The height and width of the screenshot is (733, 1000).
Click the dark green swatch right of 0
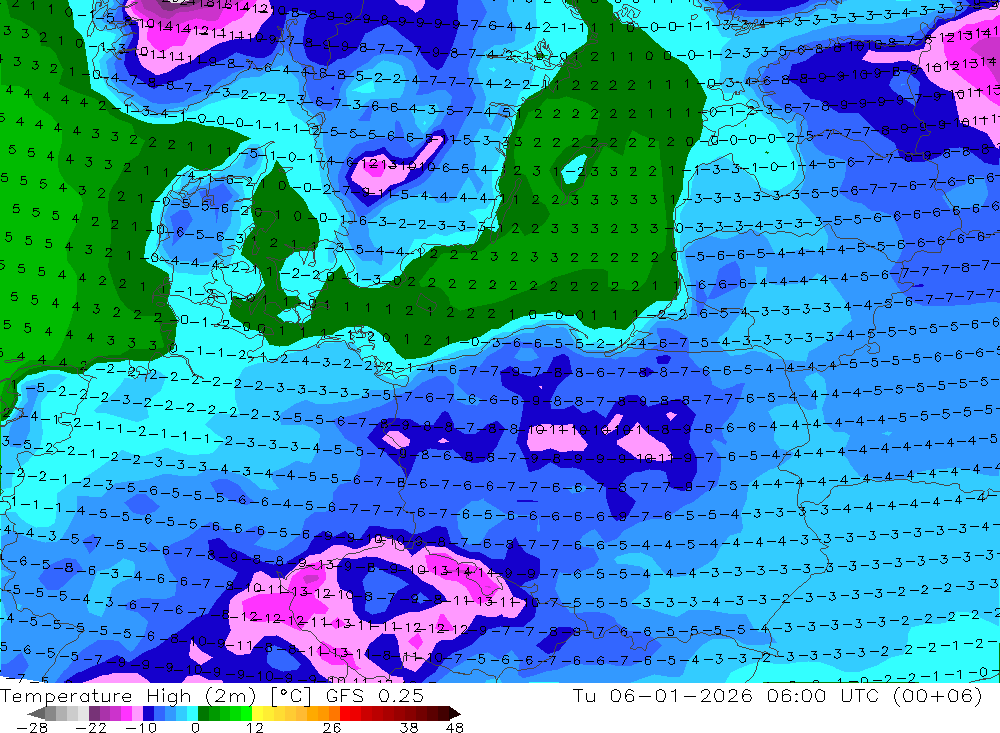(203, 714)
